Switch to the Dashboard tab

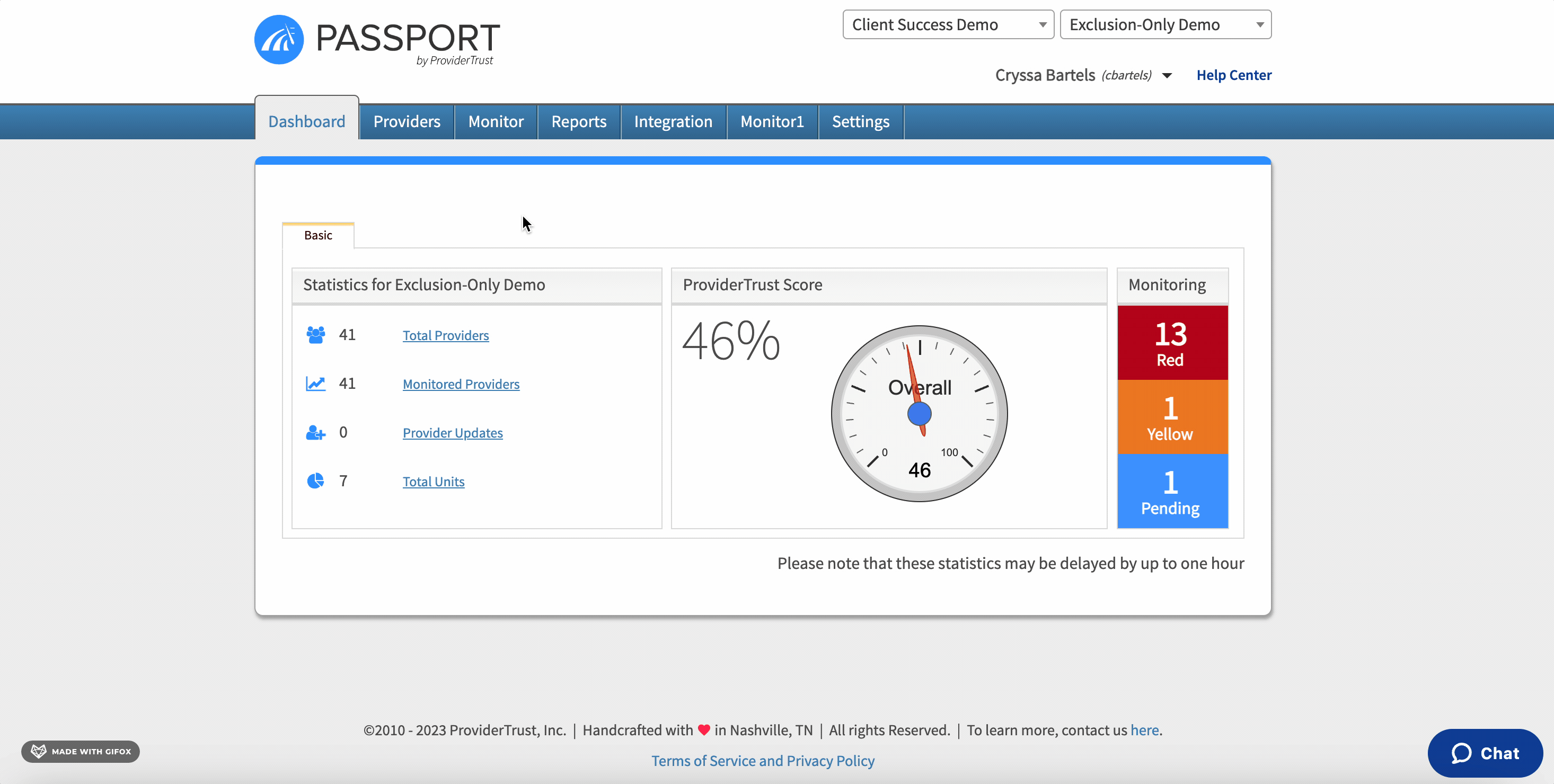point(306,121)
